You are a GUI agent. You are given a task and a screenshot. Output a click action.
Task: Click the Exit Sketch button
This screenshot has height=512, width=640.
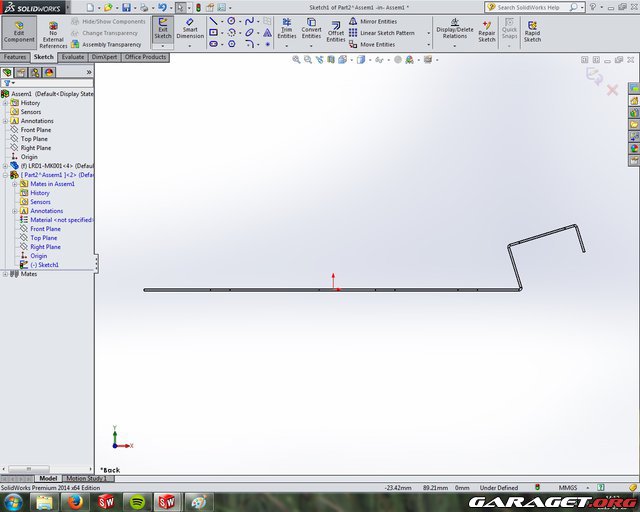pyautogui.click(x=162, y=30)
